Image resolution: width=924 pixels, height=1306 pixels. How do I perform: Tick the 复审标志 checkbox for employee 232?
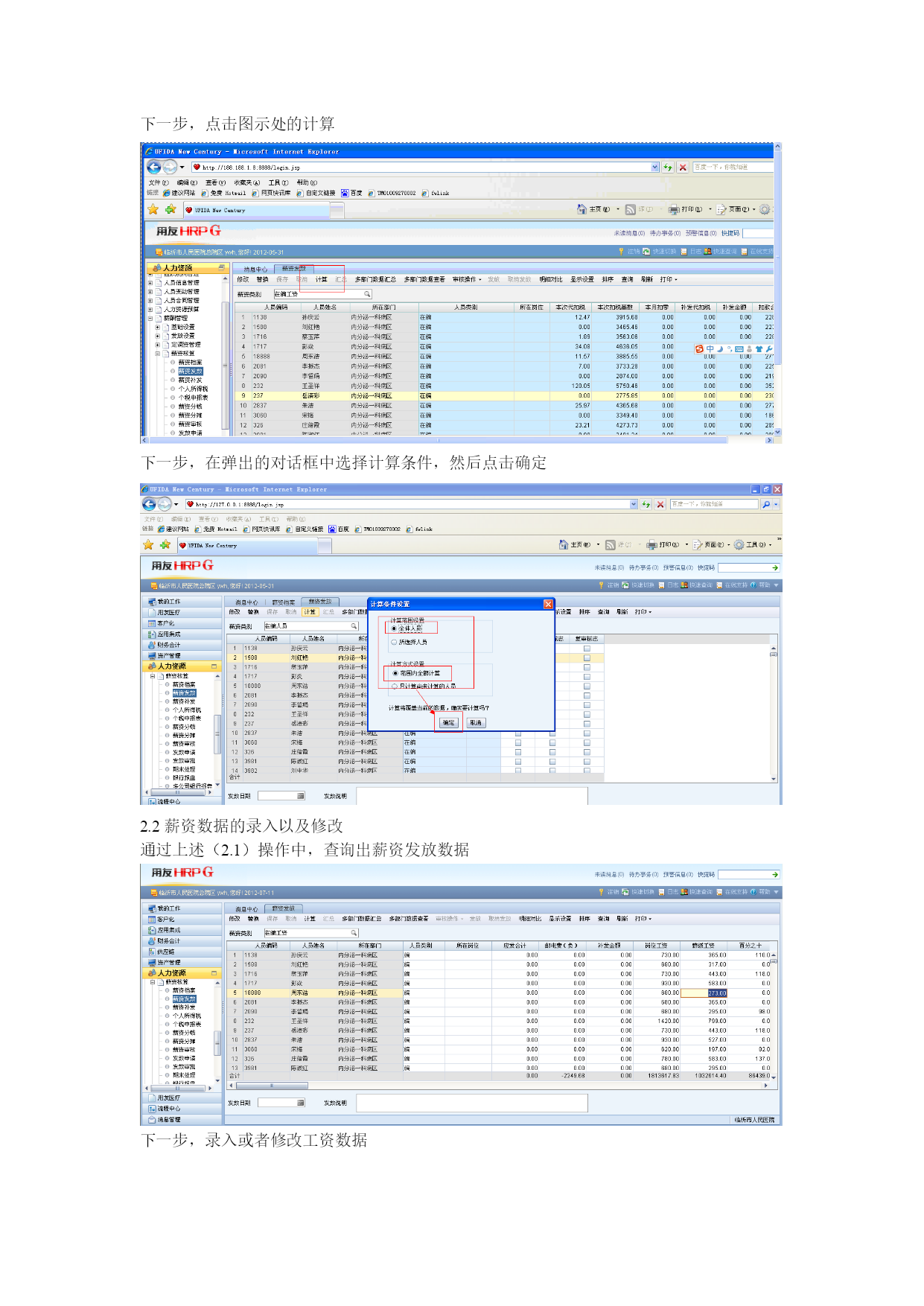(587, 714)
